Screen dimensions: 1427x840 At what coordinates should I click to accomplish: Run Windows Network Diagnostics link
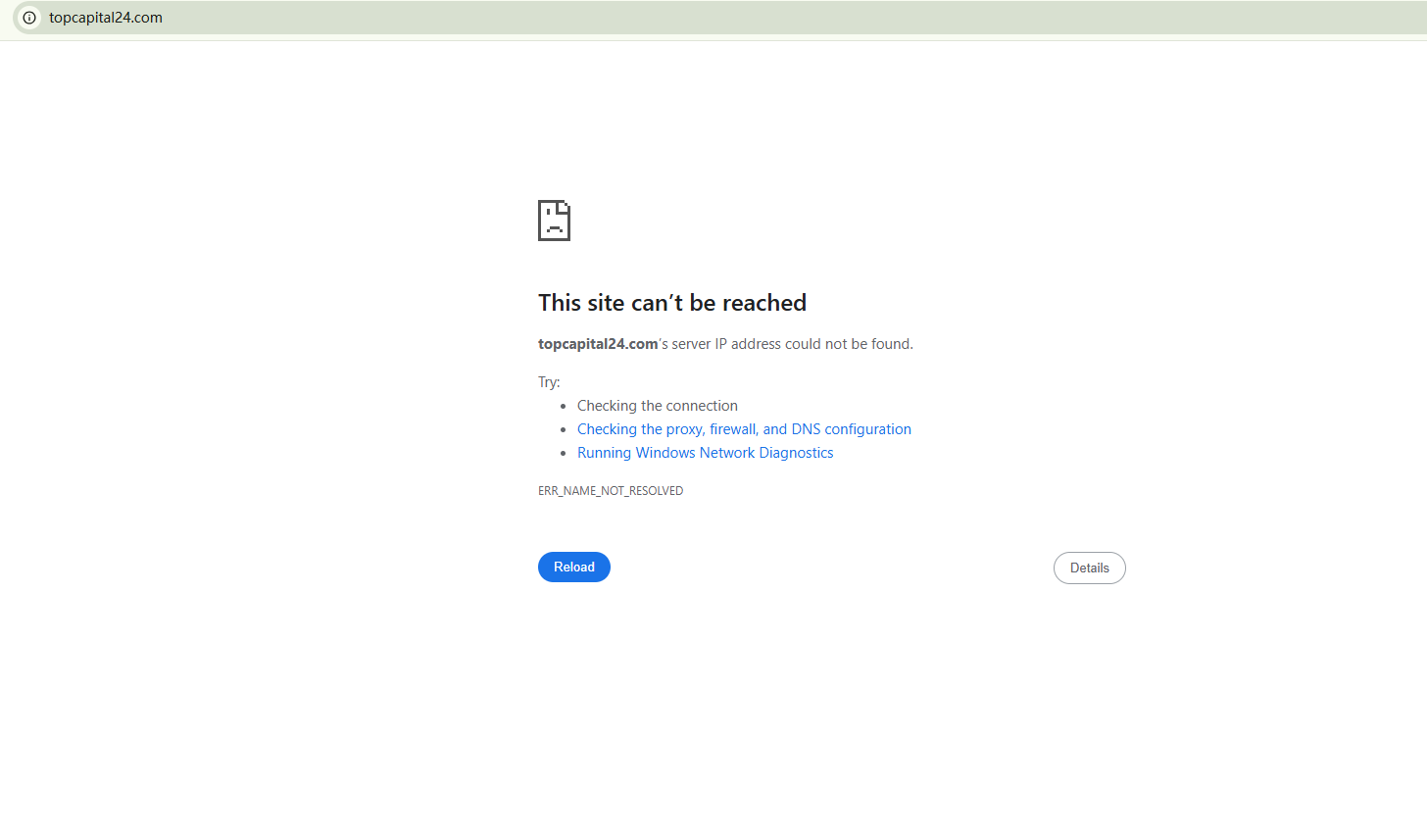click(706, 453)
